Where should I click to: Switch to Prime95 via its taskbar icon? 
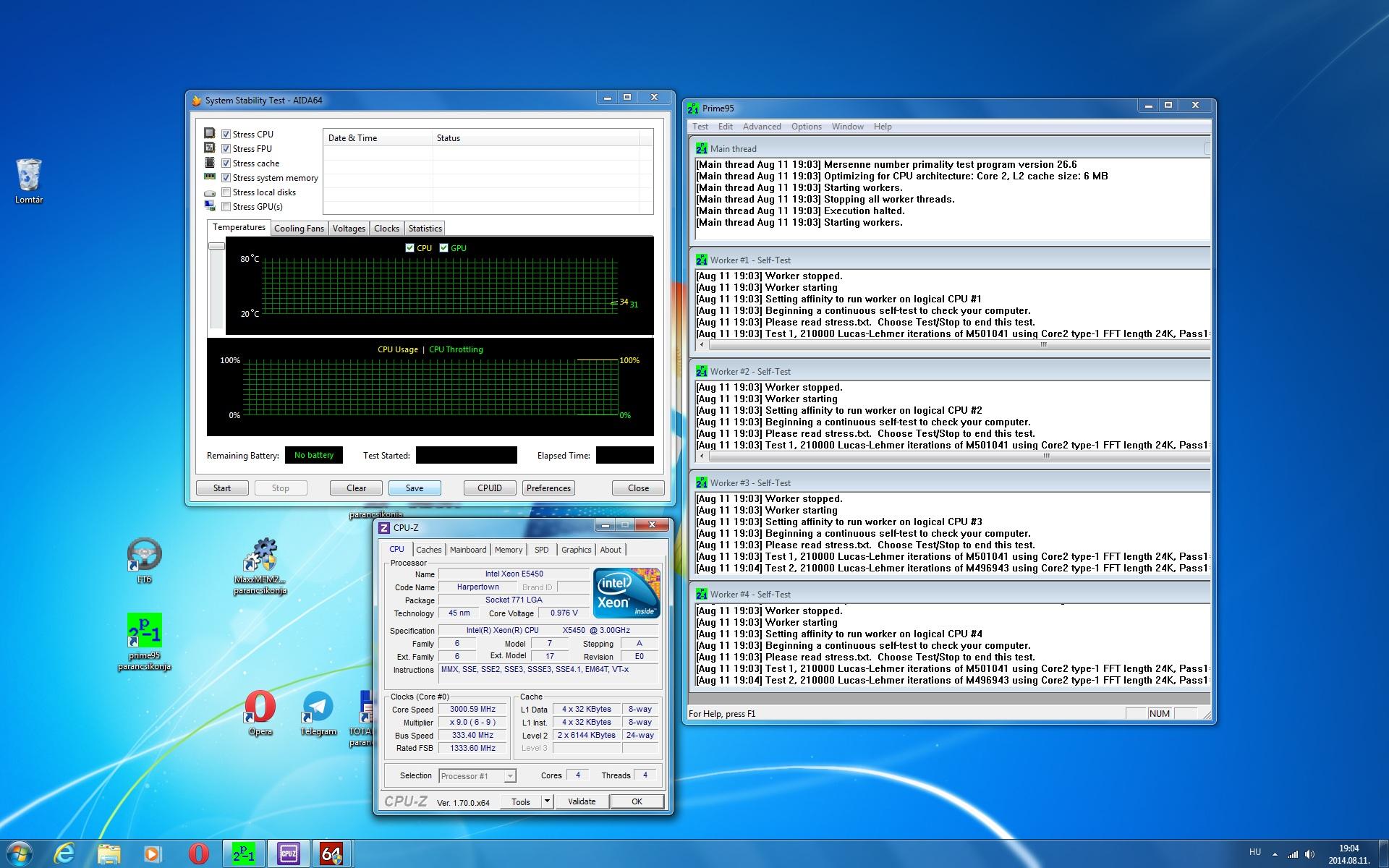pos(244,854)
